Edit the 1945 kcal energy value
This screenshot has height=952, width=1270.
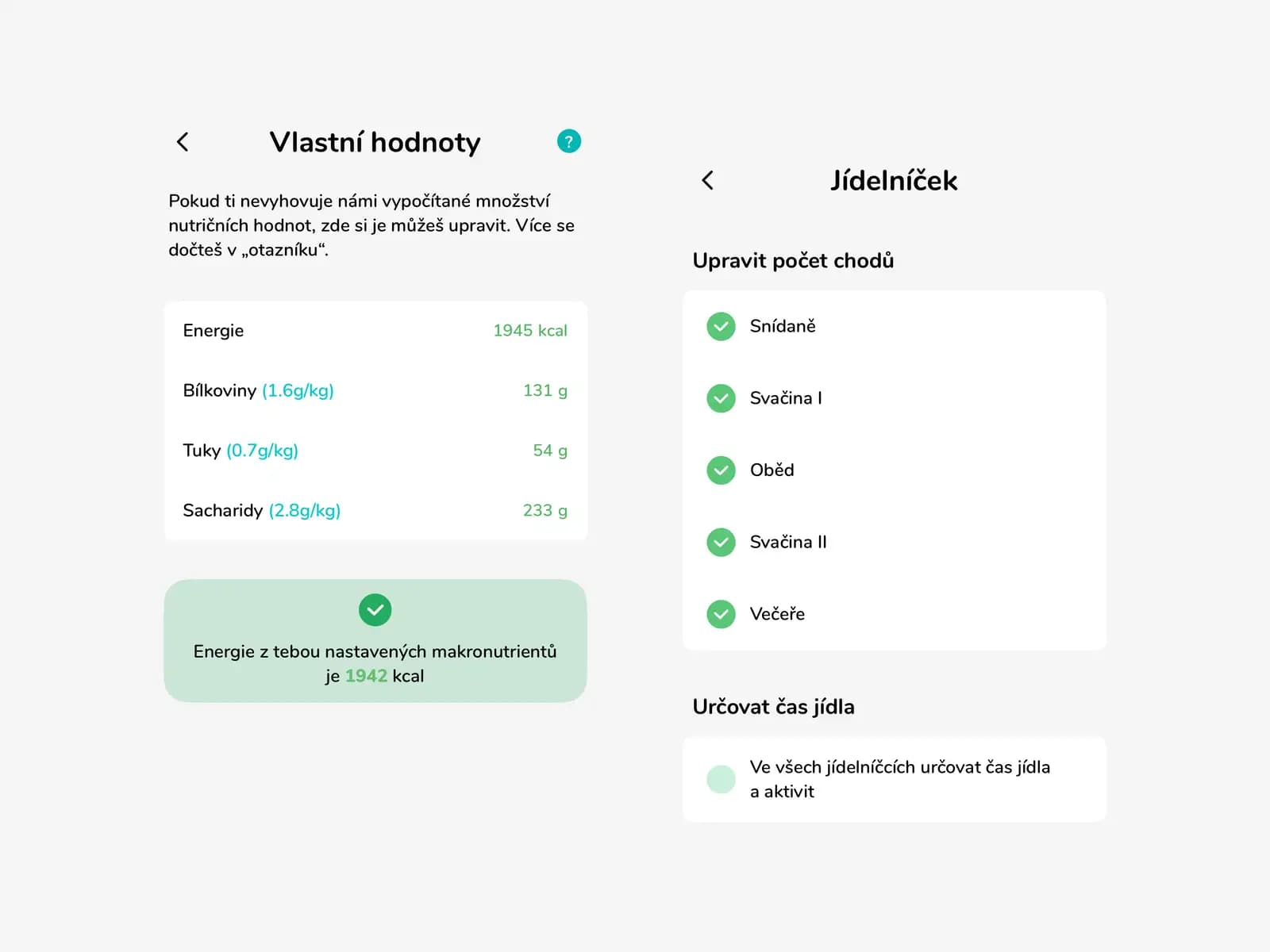point(530,331)
